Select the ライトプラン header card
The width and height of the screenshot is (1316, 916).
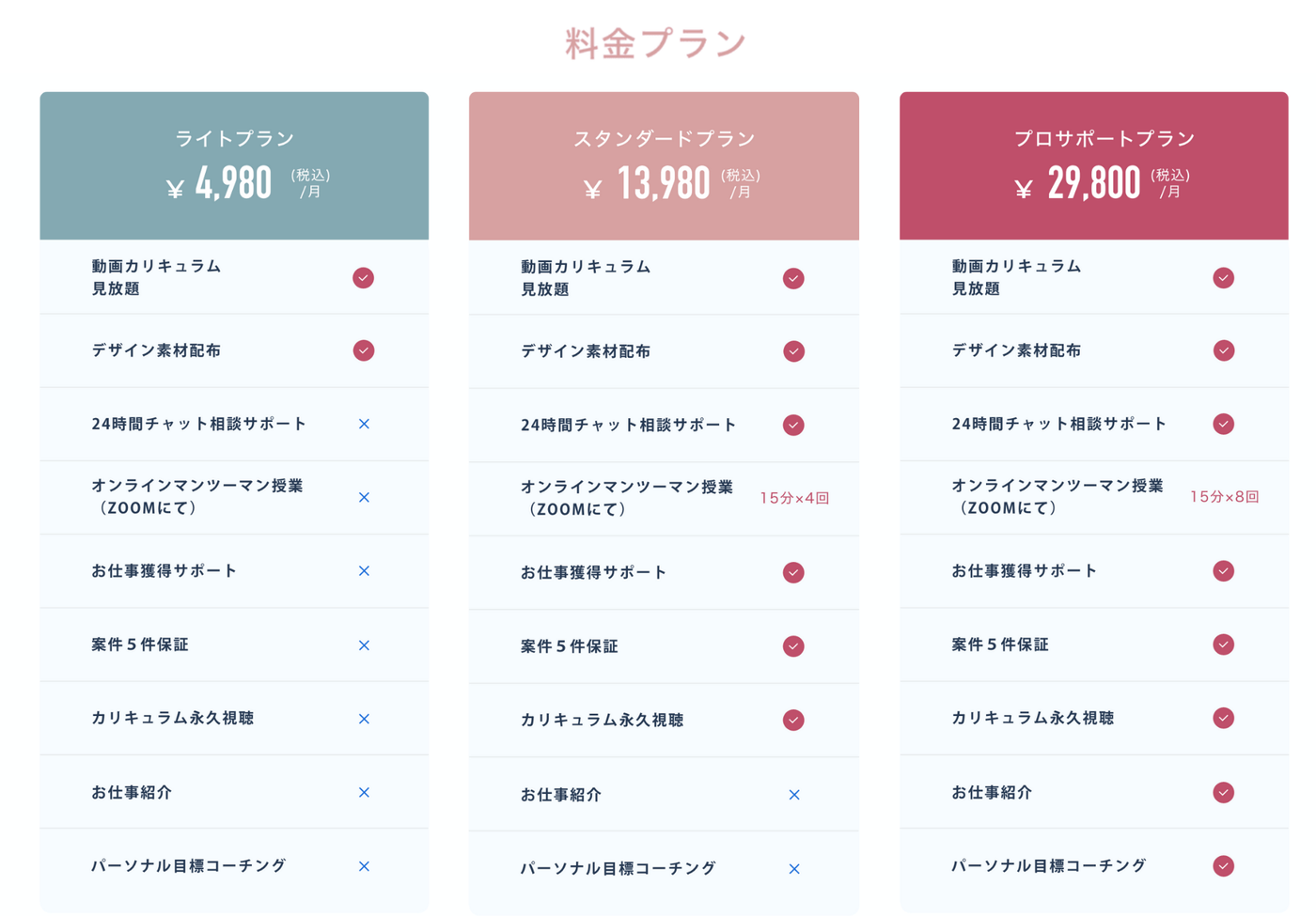tap(234, 165)
